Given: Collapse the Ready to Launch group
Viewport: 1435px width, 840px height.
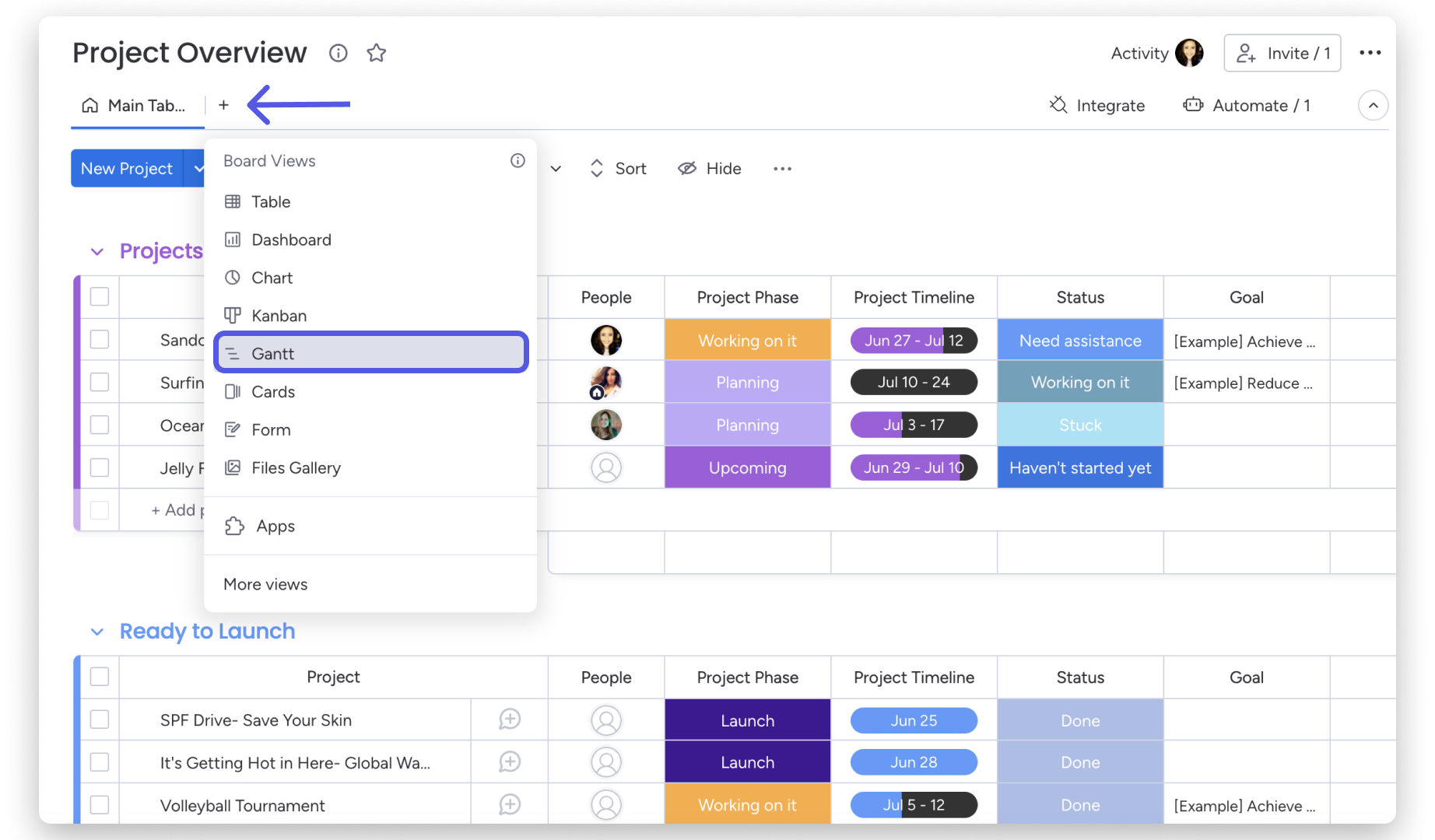Looking at the screenshot, I should tap(97, 632).
